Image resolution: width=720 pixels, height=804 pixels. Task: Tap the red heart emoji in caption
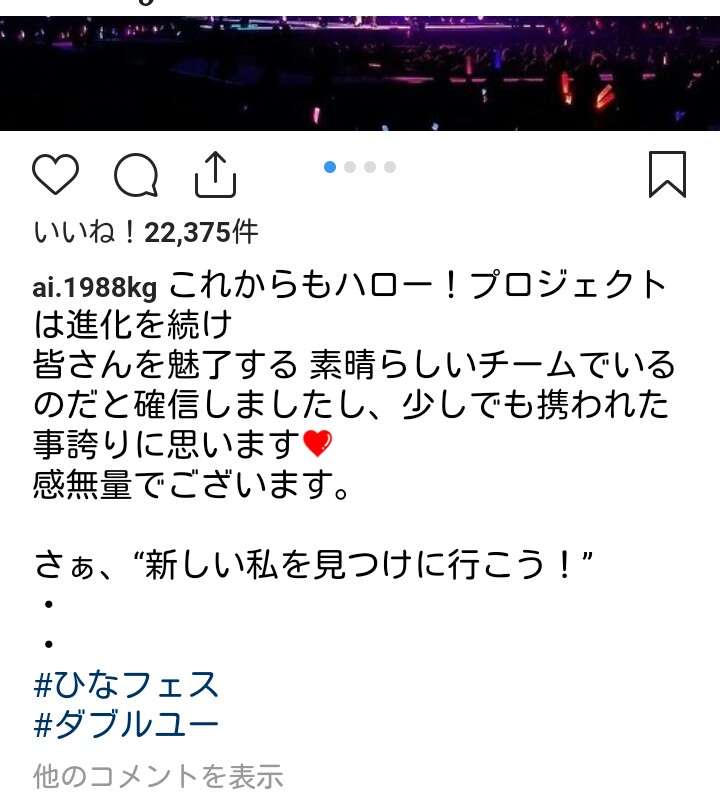317,444
